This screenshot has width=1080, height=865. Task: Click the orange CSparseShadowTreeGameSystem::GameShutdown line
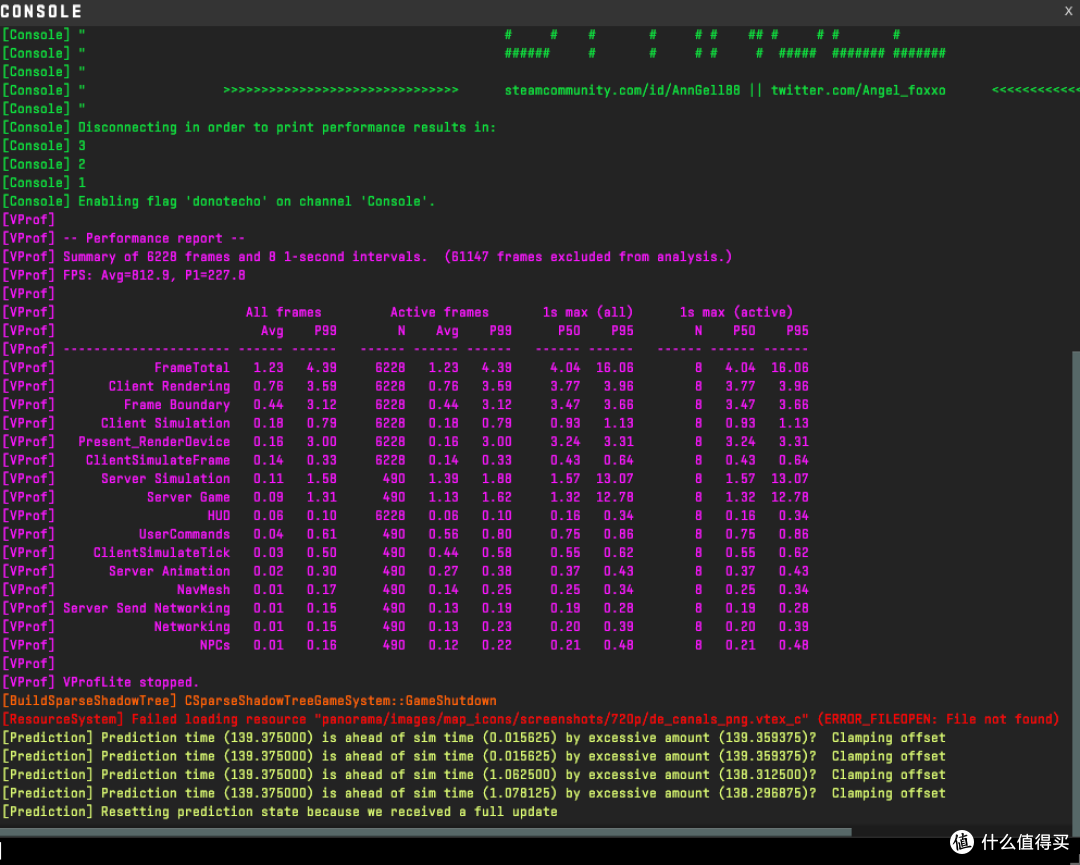pyautogui.click(x=249, y=700)
